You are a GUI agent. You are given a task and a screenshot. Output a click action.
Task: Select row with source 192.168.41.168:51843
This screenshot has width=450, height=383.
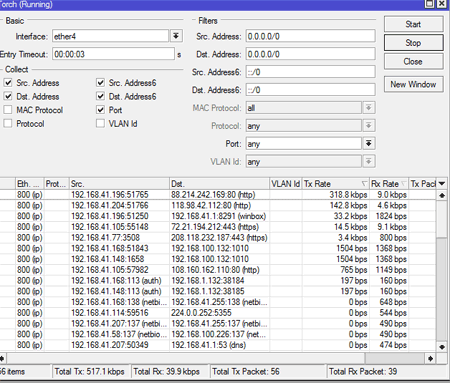(x=218, y=248)
